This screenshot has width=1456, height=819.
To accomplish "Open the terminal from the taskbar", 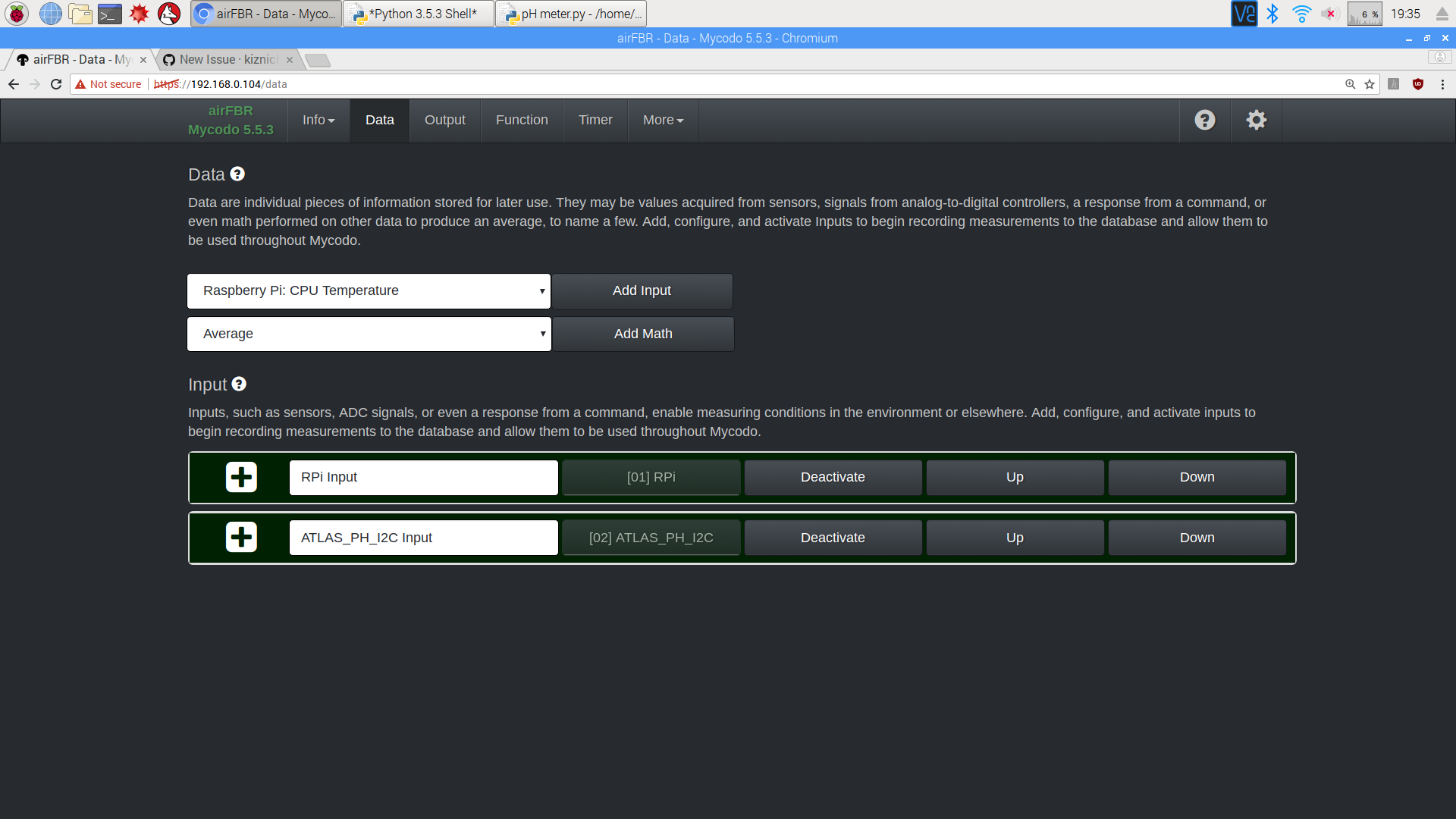I will tap(110, 13).
